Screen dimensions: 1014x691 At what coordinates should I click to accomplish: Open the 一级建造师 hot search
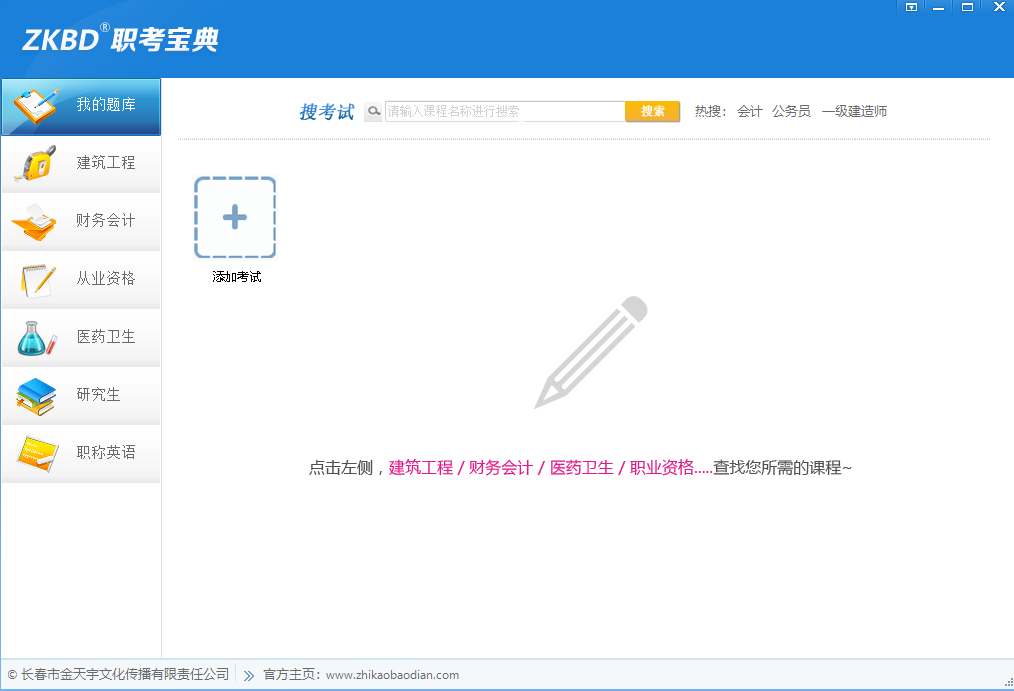[x=857, y=111]
